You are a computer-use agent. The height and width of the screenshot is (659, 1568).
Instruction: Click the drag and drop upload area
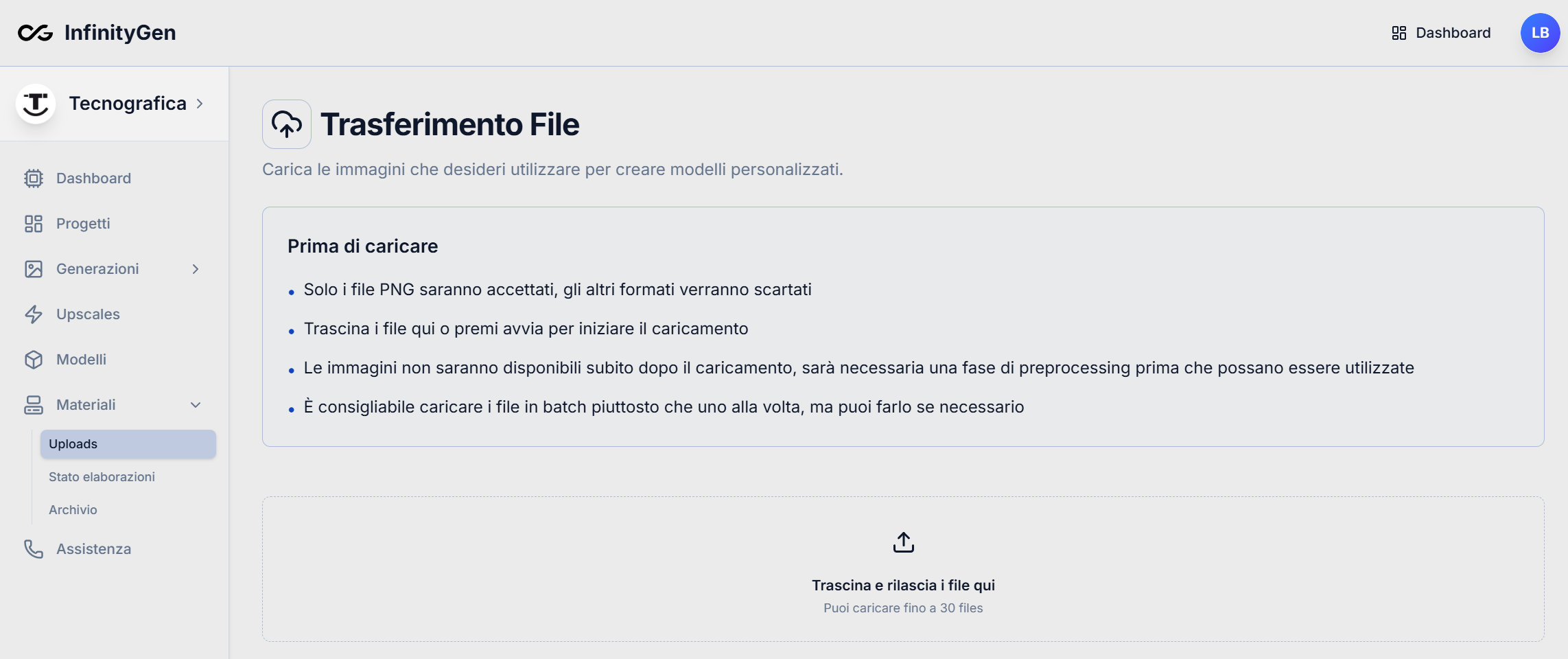tap(903, 570)
